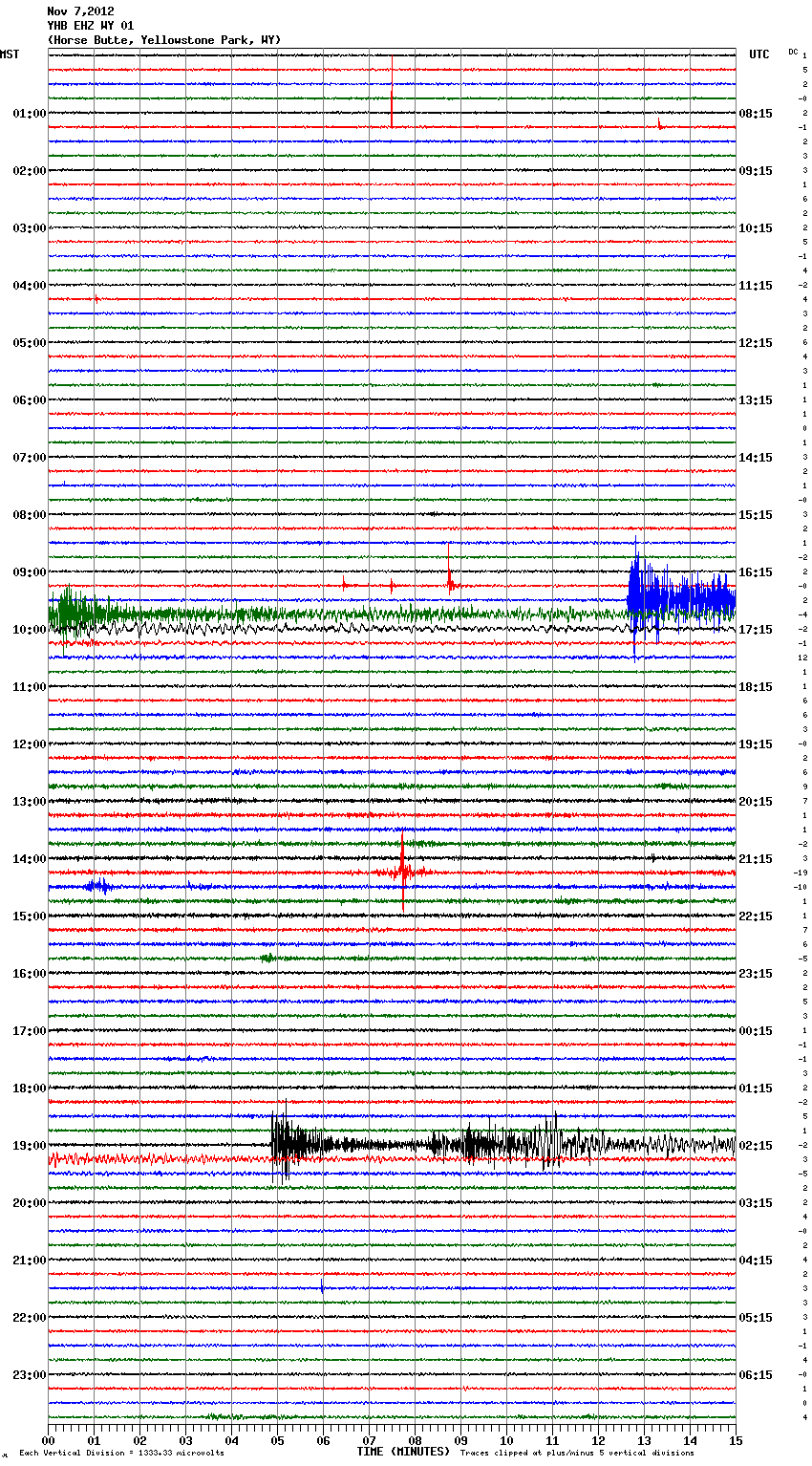Click the "TIME (MINUTES)" axis title
Screen dimensions: 812x1466
click(x=403, y=1452)
